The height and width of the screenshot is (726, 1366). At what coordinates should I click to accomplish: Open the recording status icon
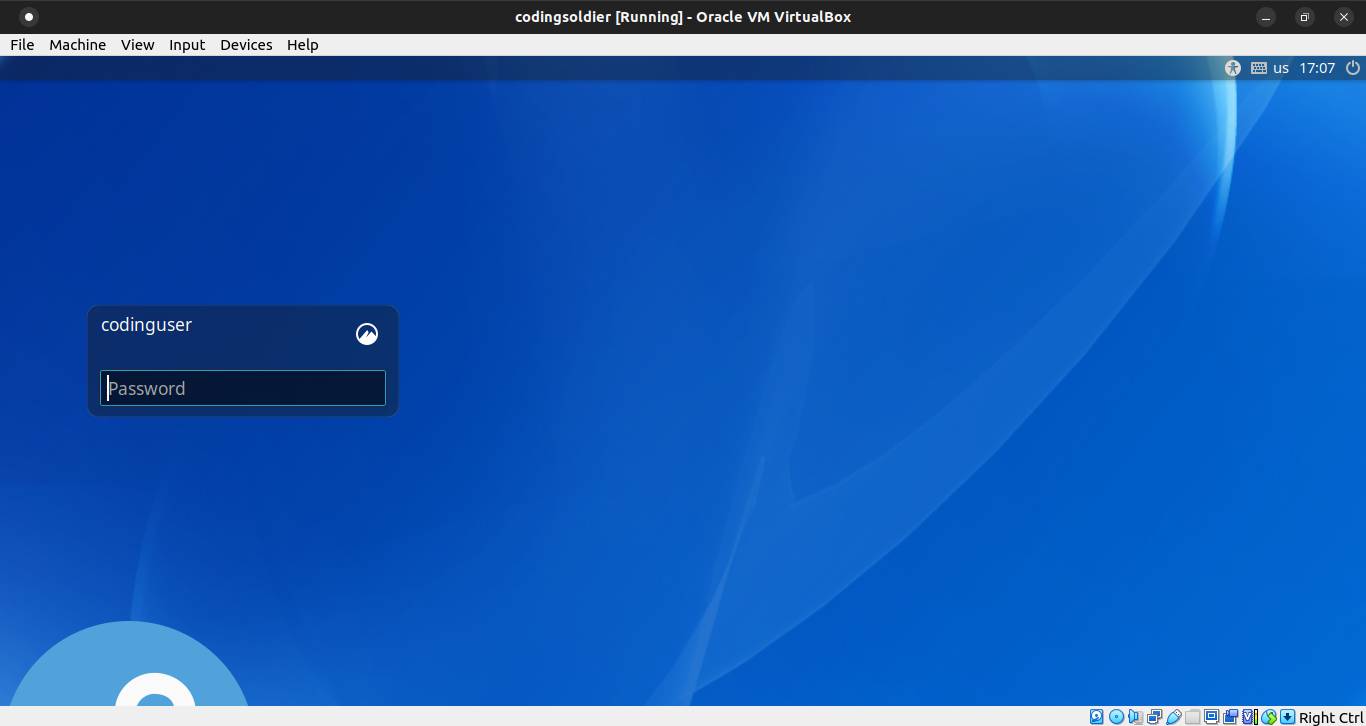[x=1230, y=716]
